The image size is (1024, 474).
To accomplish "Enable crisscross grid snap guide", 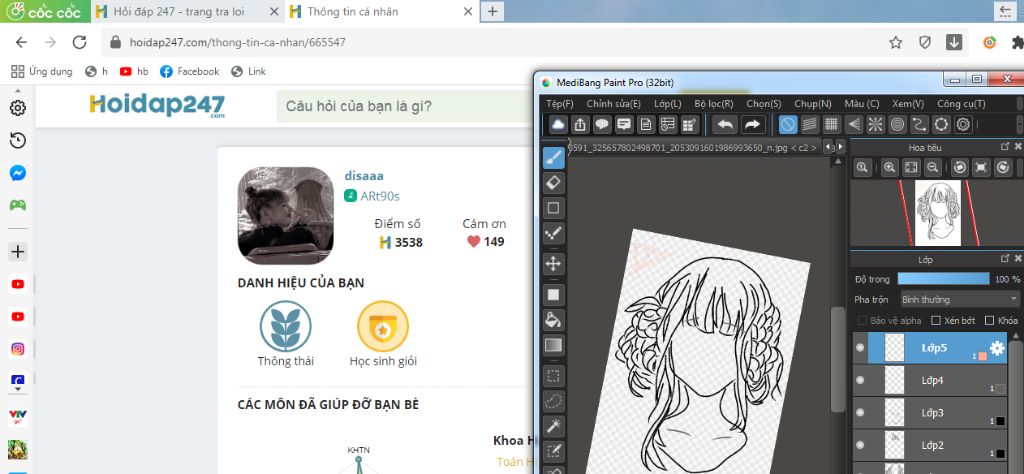I will pyautogui.click(x=831, y=124).
